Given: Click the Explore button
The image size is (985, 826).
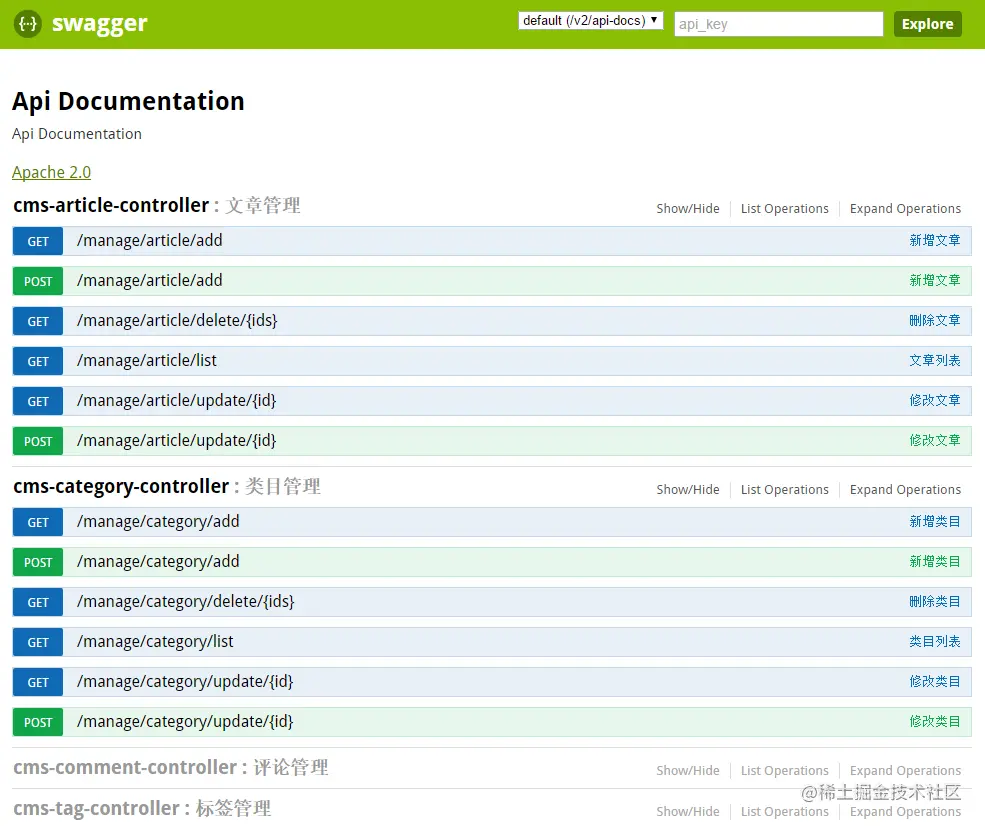Looking at the screenshot, I should point(927,24).
